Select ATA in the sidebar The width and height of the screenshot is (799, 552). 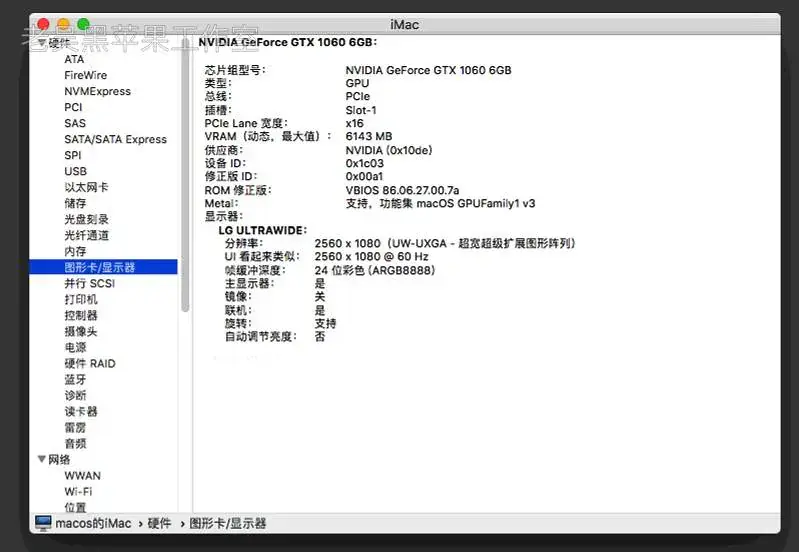click(74, 59)
